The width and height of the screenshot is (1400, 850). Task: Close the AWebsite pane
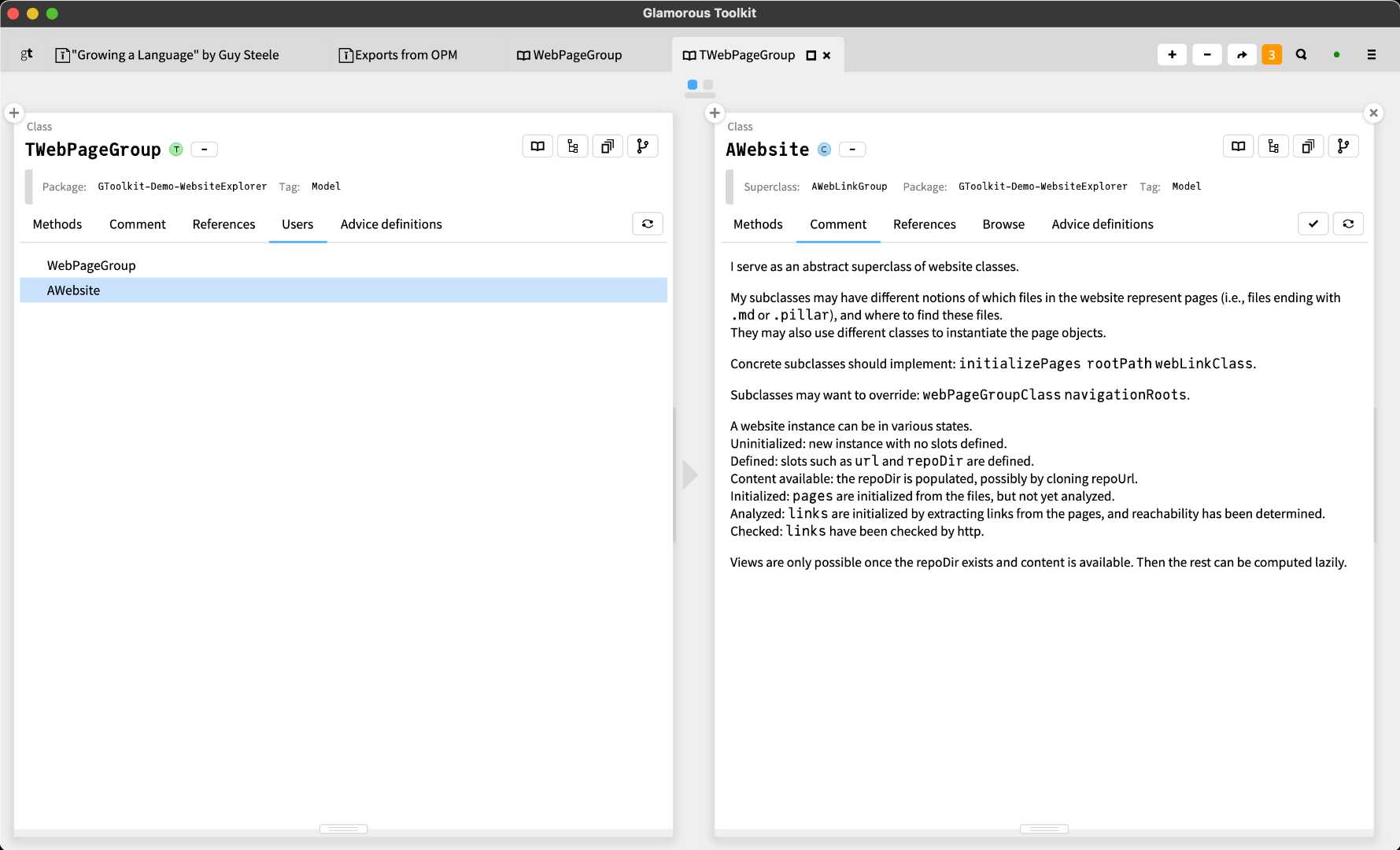[x=1373, y=113]
